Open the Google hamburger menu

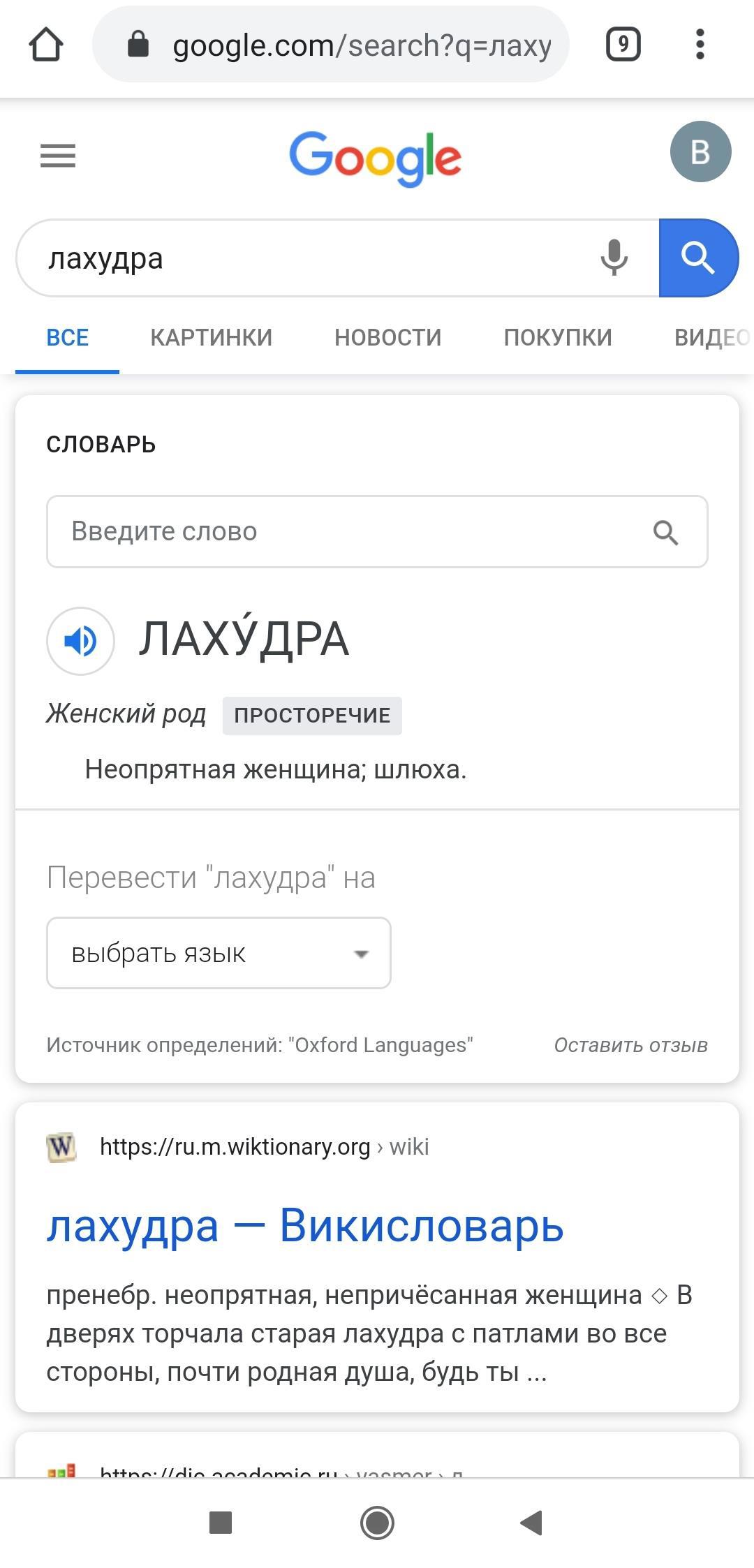coord(58,155)
